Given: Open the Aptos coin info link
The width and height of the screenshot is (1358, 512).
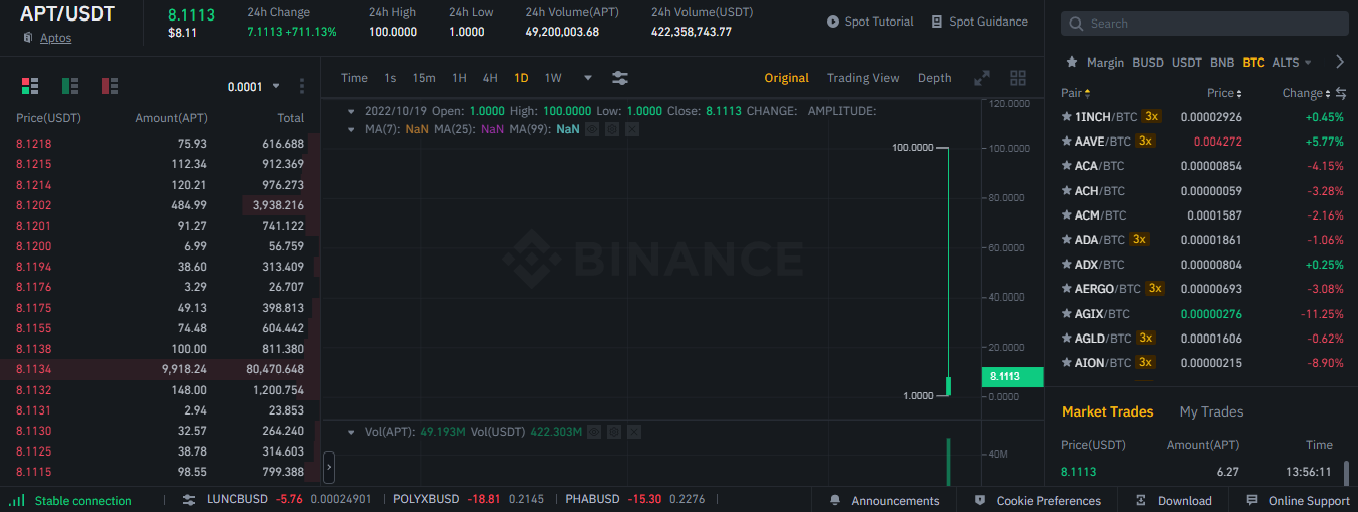Looking at the screenshot, I should click(55, 38).
